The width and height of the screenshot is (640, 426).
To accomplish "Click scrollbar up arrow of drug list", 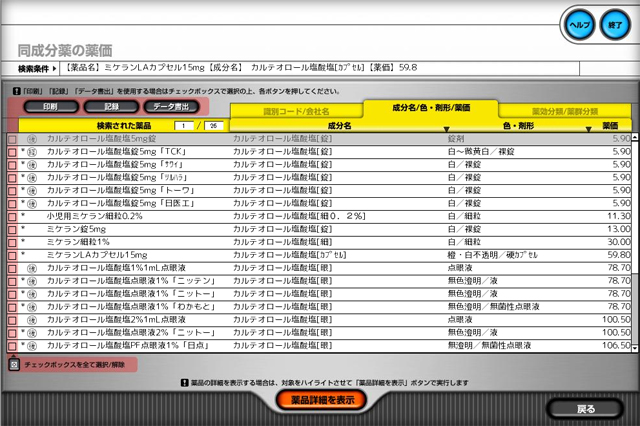I will (635, 138).
